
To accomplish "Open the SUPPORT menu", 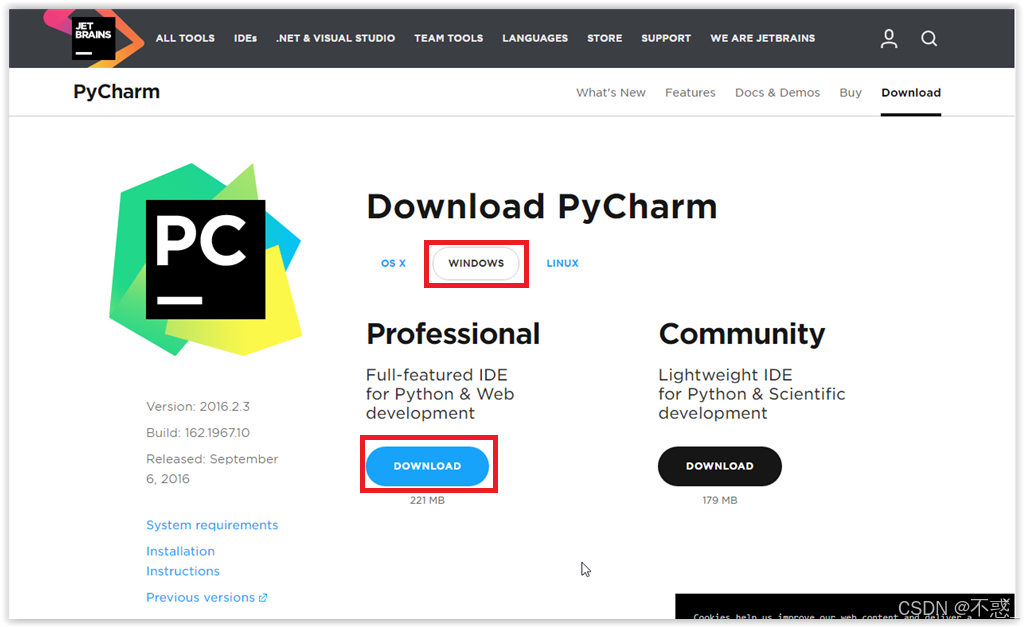I will (665, 38).
